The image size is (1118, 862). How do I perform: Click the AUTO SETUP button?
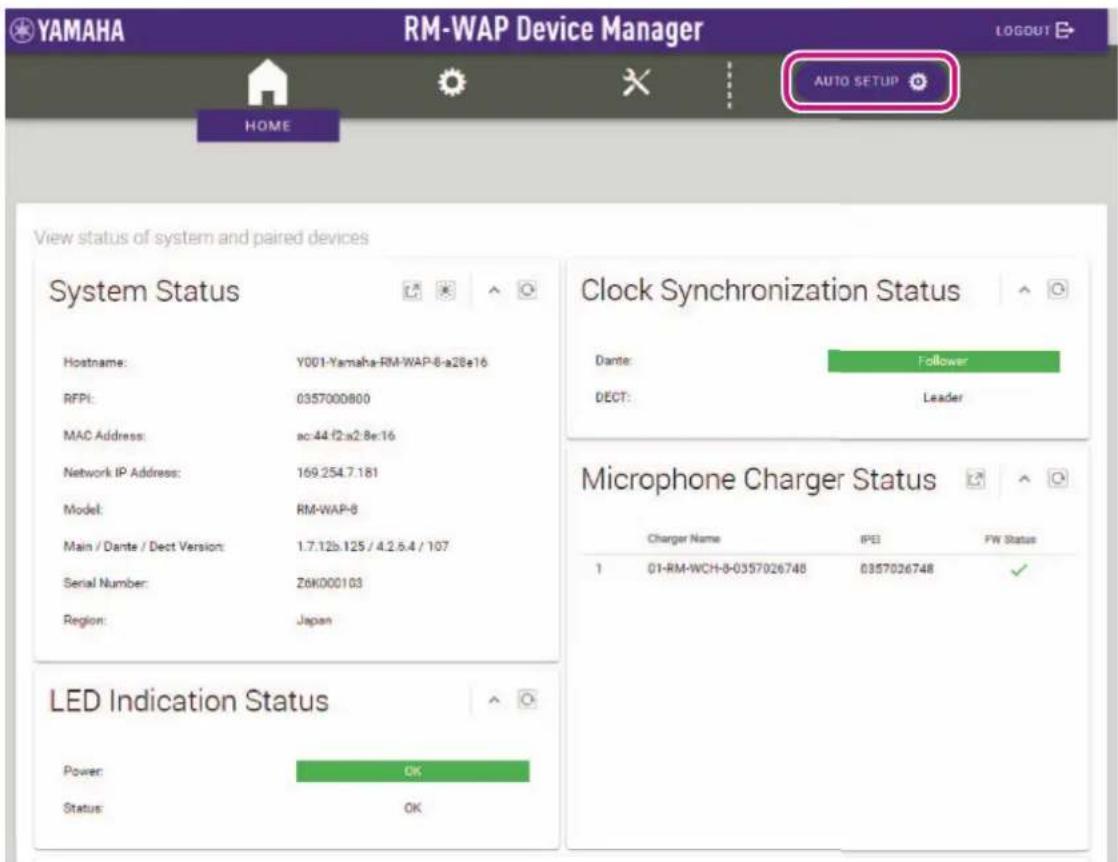(x=869, y=81)
